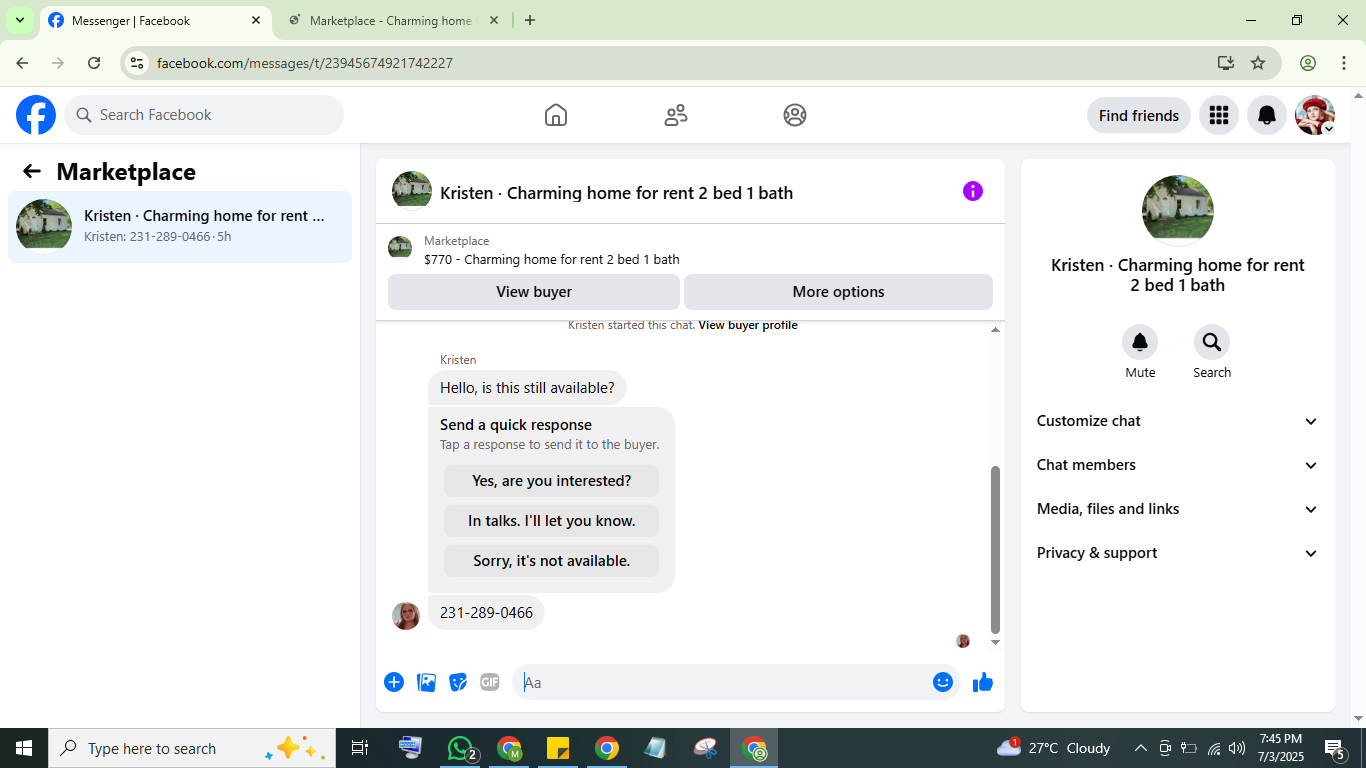1366x768 pixels.
Task: Open the View buyer profile link
Action: coord(748,325)
